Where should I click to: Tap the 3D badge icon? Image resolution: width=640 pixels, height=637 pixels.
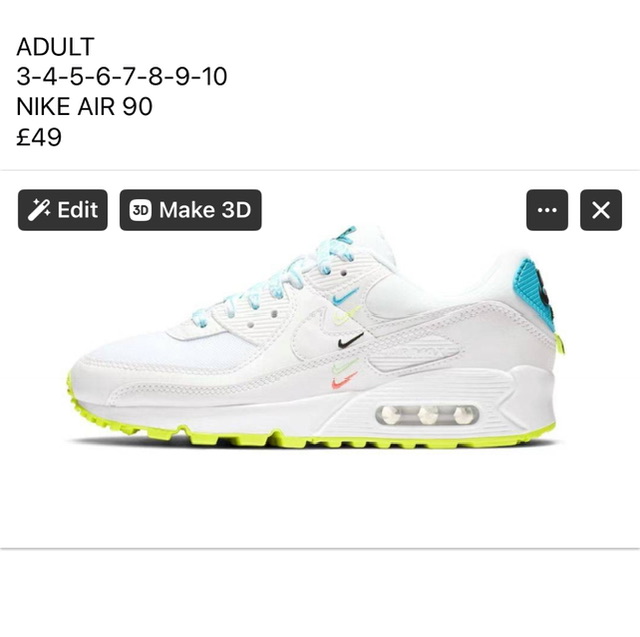pyautogui.click(x=140, y=210)
